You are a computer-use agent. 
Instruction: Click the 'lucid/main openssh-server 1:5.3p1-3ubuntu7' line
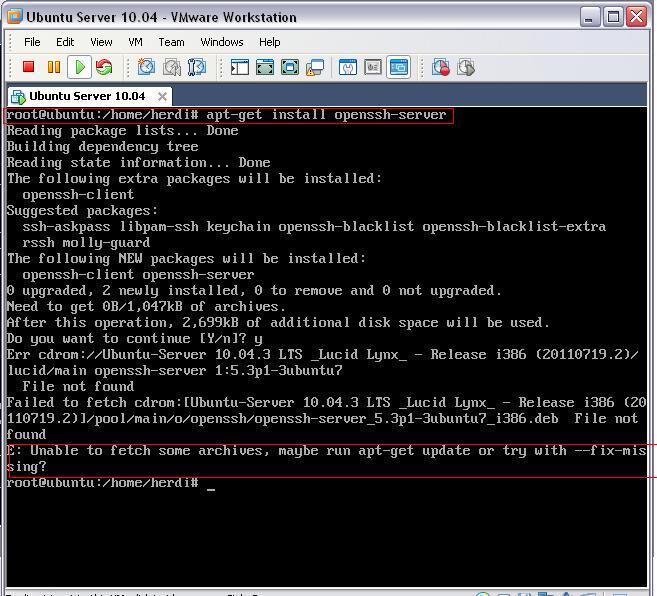174,371
